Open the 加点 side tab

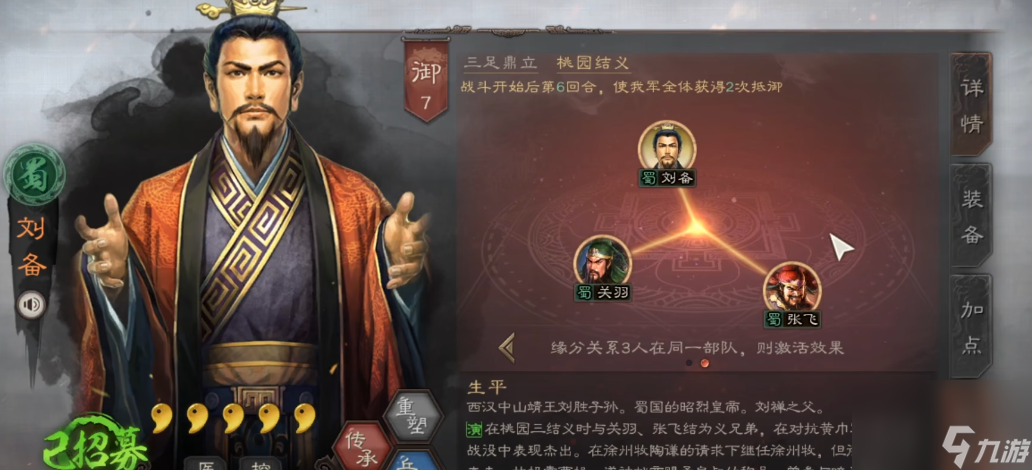(x=971, y=327)
